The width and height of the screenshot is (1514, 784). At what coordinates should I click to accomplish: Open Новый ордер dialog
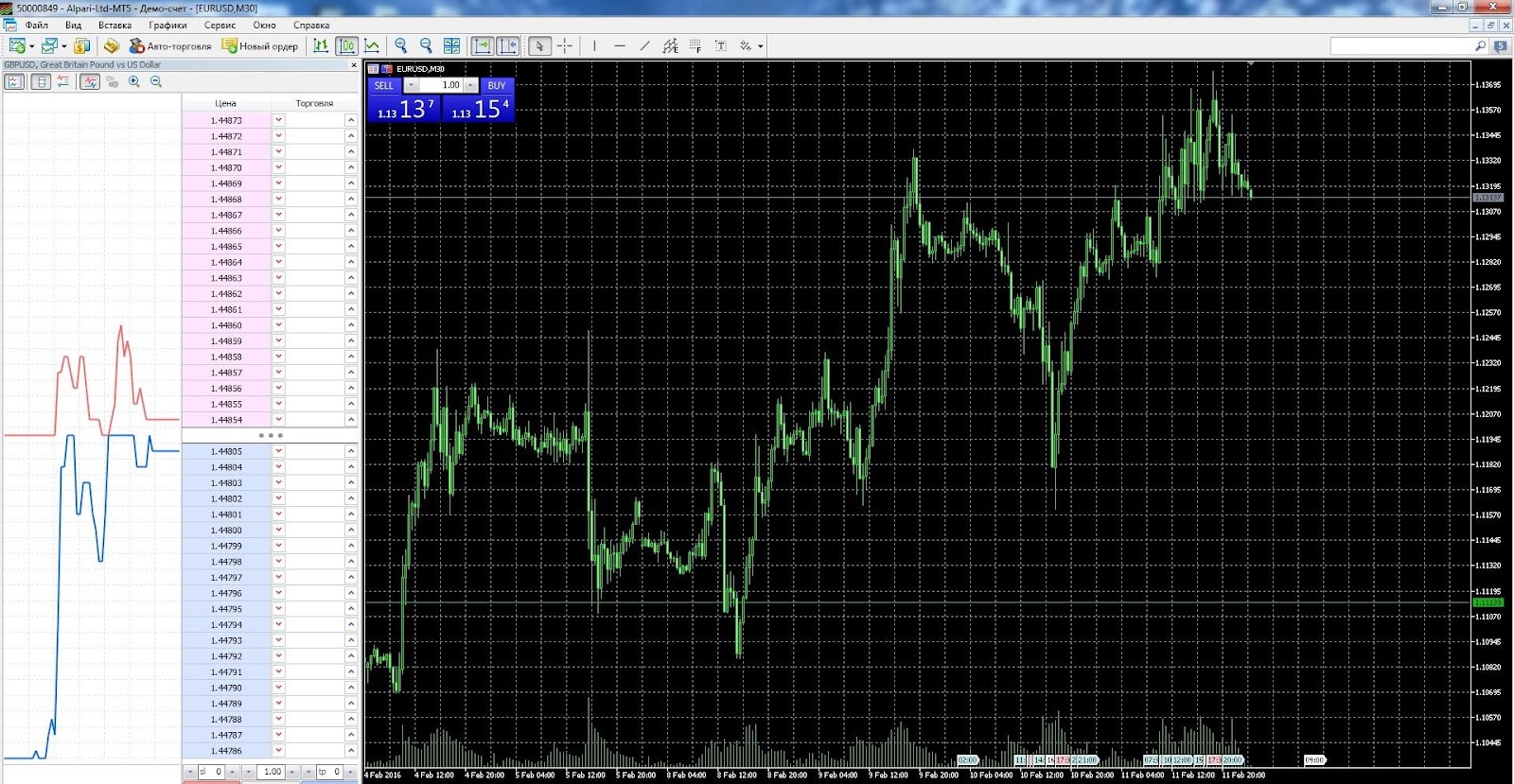pyautogui.click(x=259, y=45)
